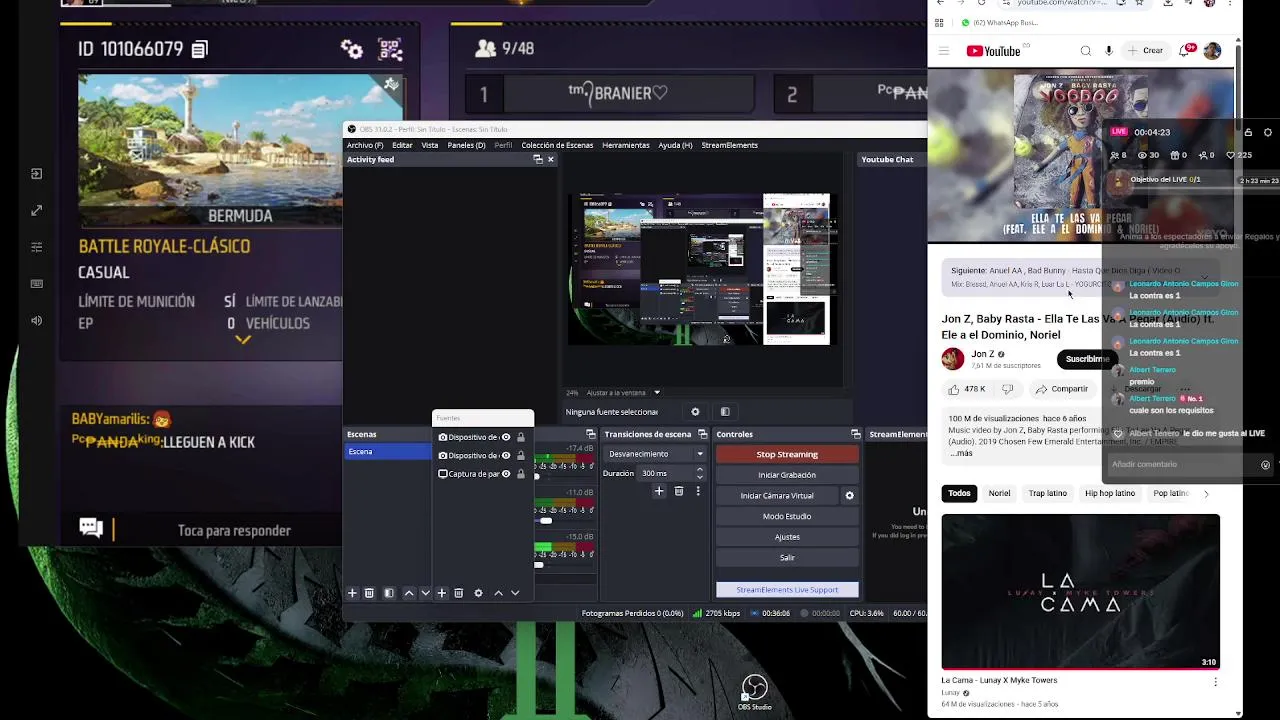Click Iniciar Grabación button
The image size is (1280, 720).
point(787,475)
